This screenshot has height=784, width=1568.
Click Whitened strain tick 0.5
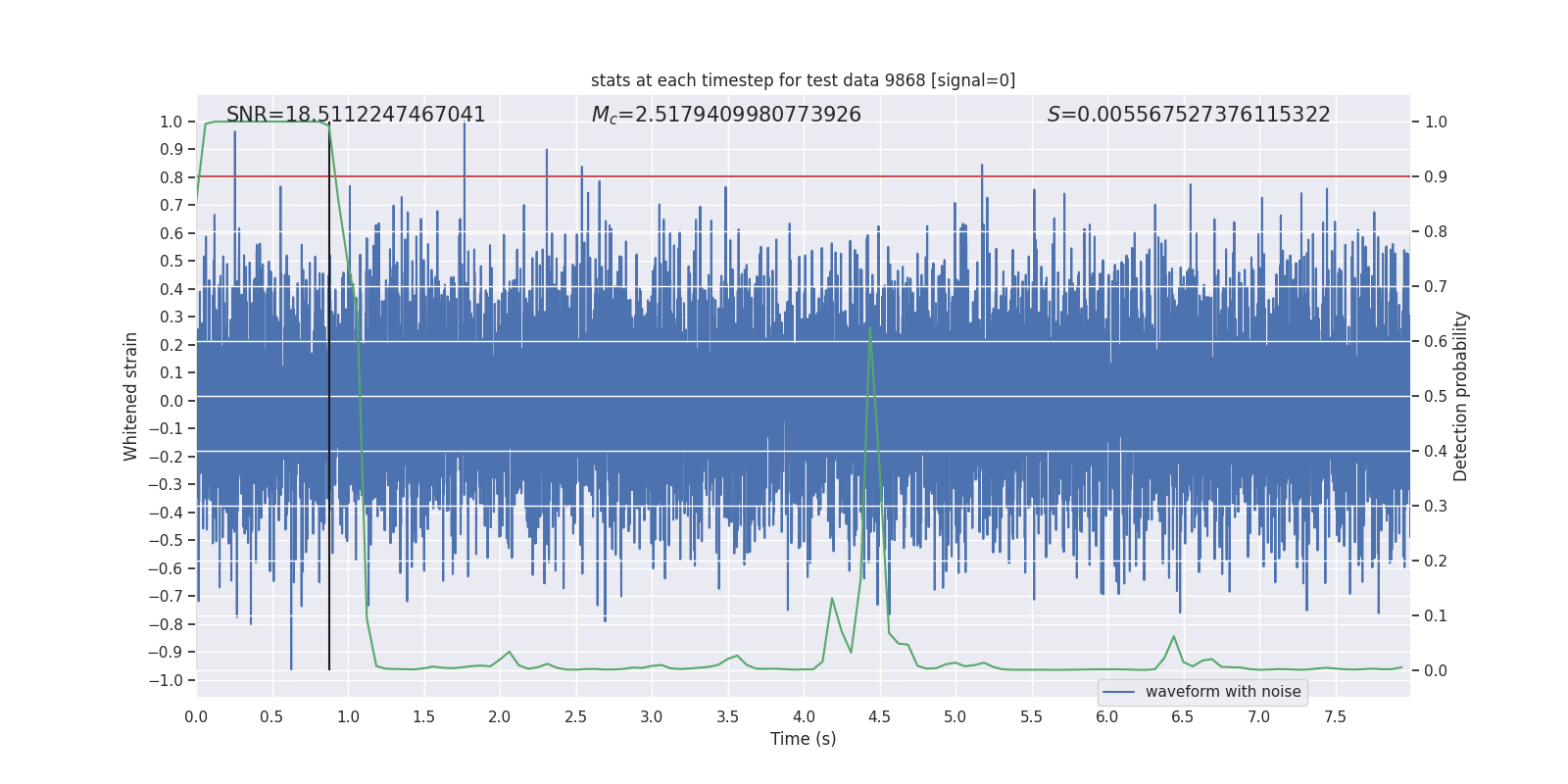coord(171,261)
